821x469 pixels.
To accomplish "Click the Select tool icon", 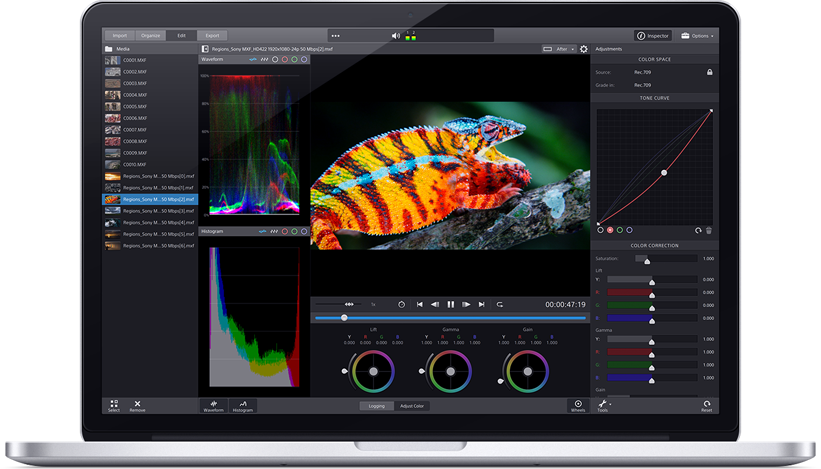I will click(x=113, y=403).
